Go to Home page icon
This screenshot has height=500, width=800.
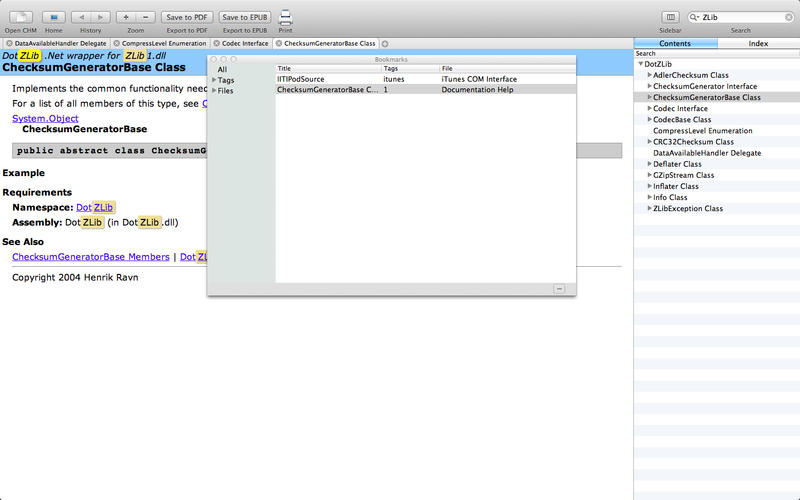pyautogui.click(x=53, y=17)
